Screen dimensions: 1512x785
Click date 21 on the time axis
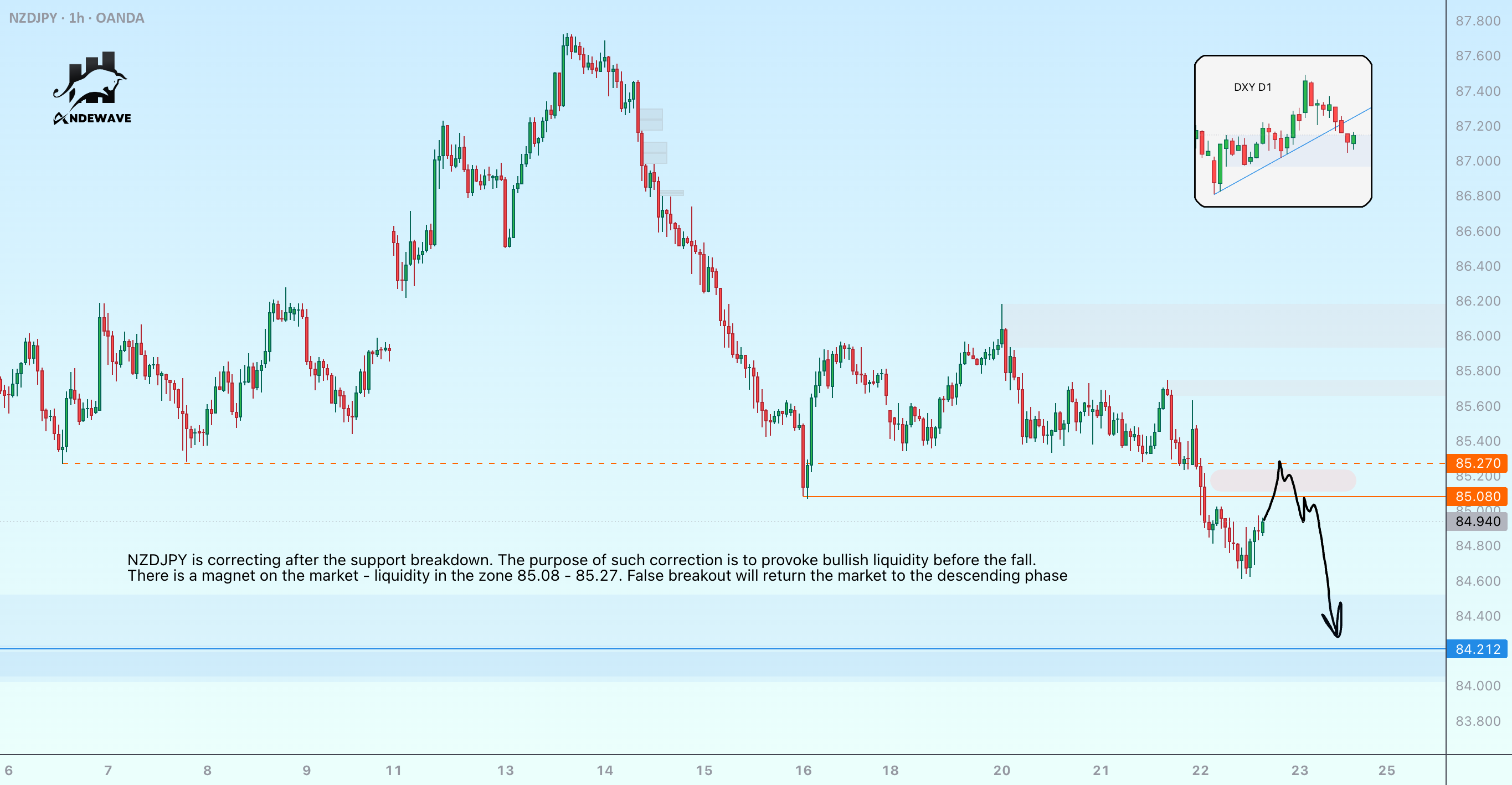coord(1101,771)
